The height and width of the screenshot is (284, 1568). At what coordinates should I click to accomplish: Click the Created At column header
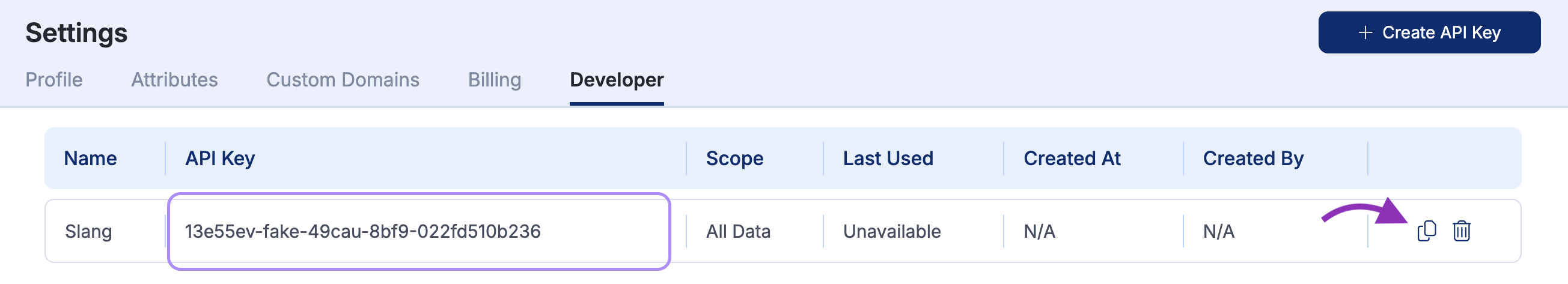tap(1072, 158)
